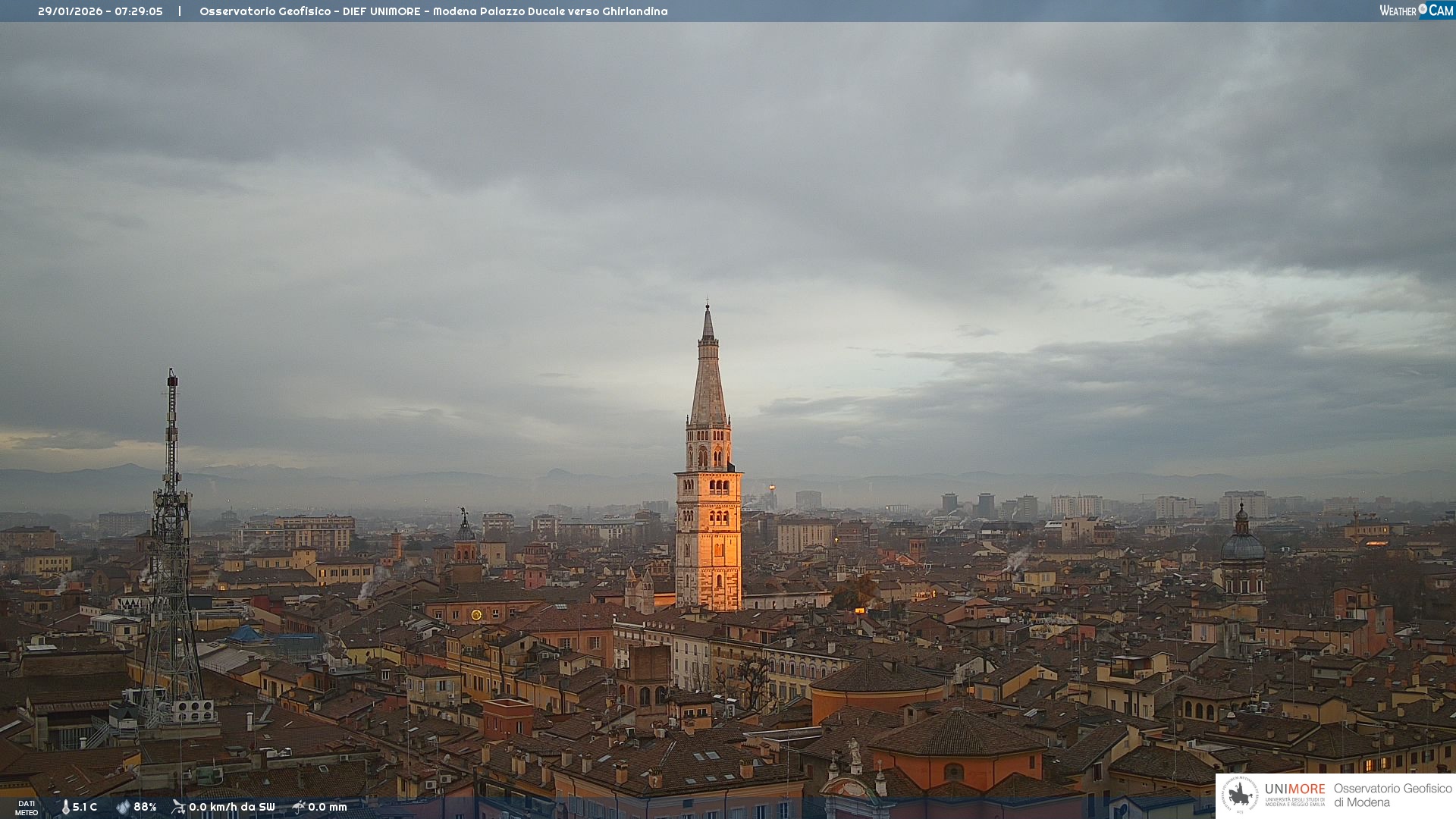Click the UNIMORE university seal logo
Image resolution: width=1456 pixels, height=819 pixels.
pos(1240,795)
